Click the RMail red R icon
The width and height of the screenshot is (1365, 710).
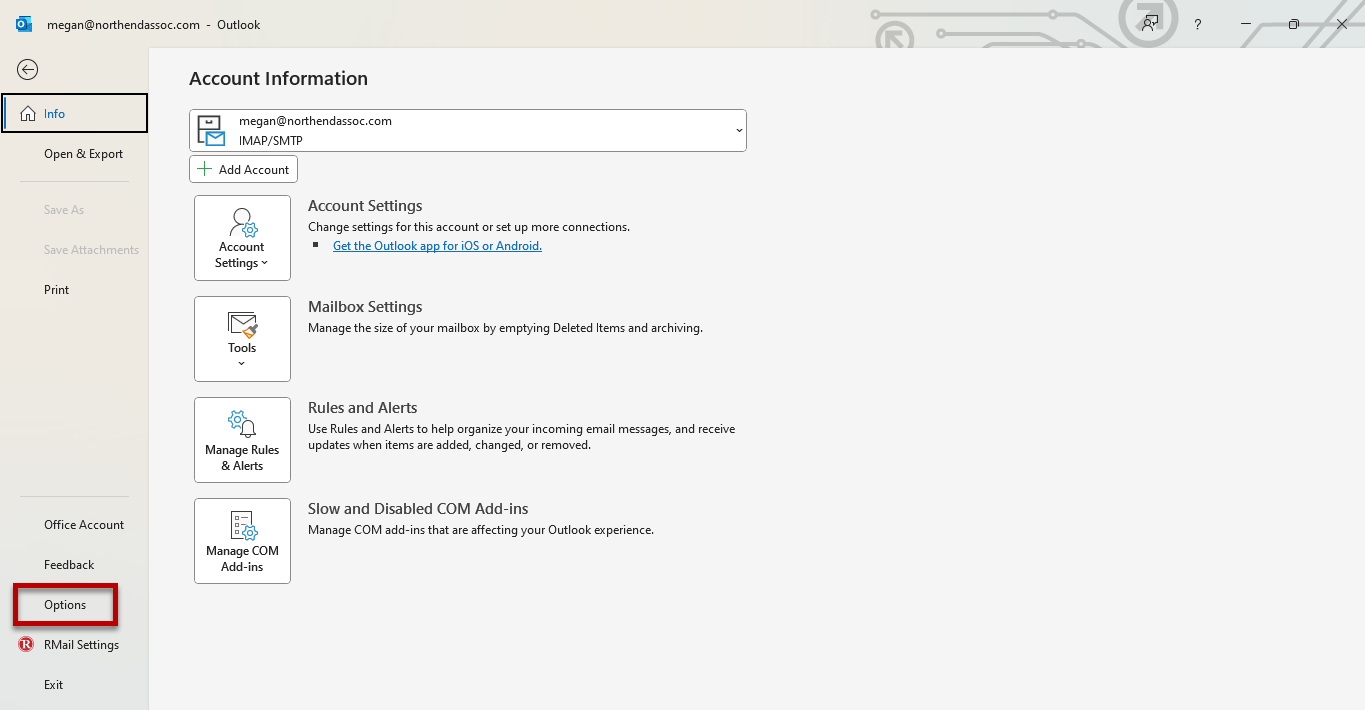pyautogui.click(x=26, y=645)
